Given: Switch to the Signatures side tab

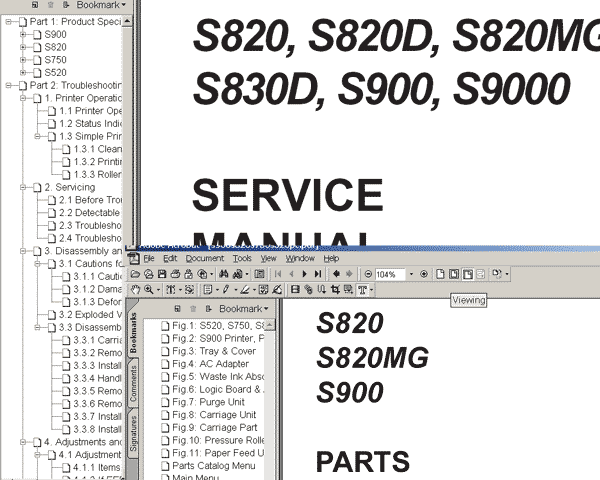Looking at the screenshot, I should (133, 434).
